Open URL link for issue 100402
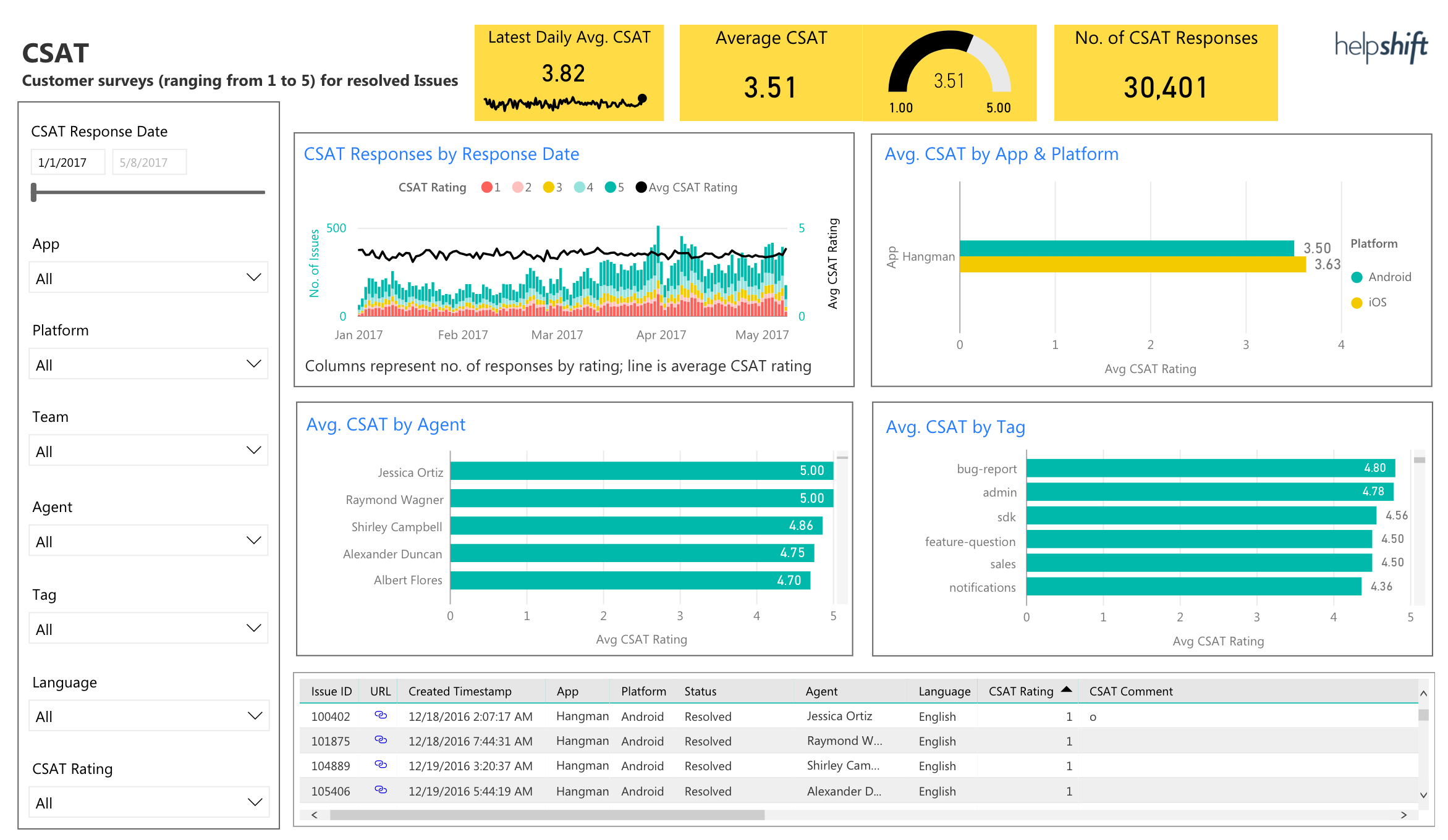This screenshot has width=1448, height=840. pos(380,716)
